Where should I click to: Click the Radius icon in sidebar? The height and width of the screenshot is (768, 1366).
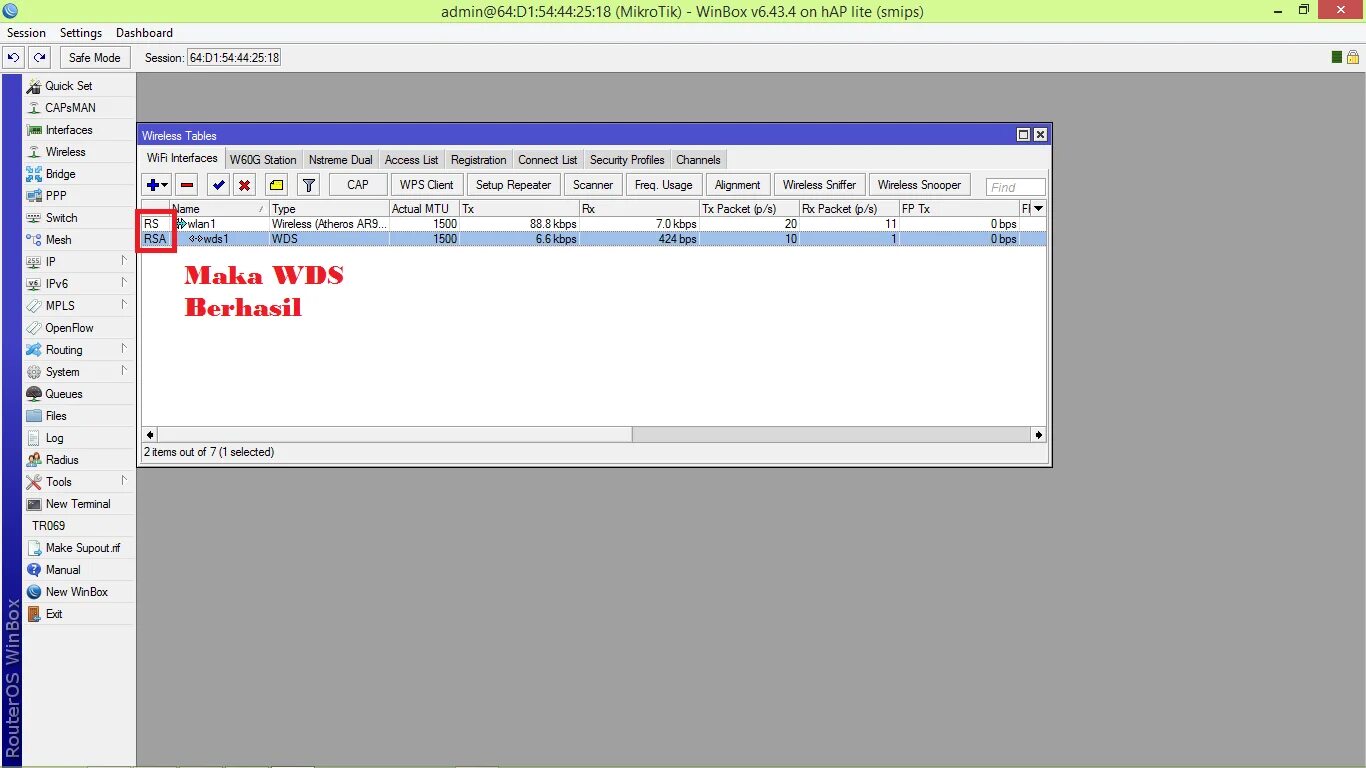34,460
